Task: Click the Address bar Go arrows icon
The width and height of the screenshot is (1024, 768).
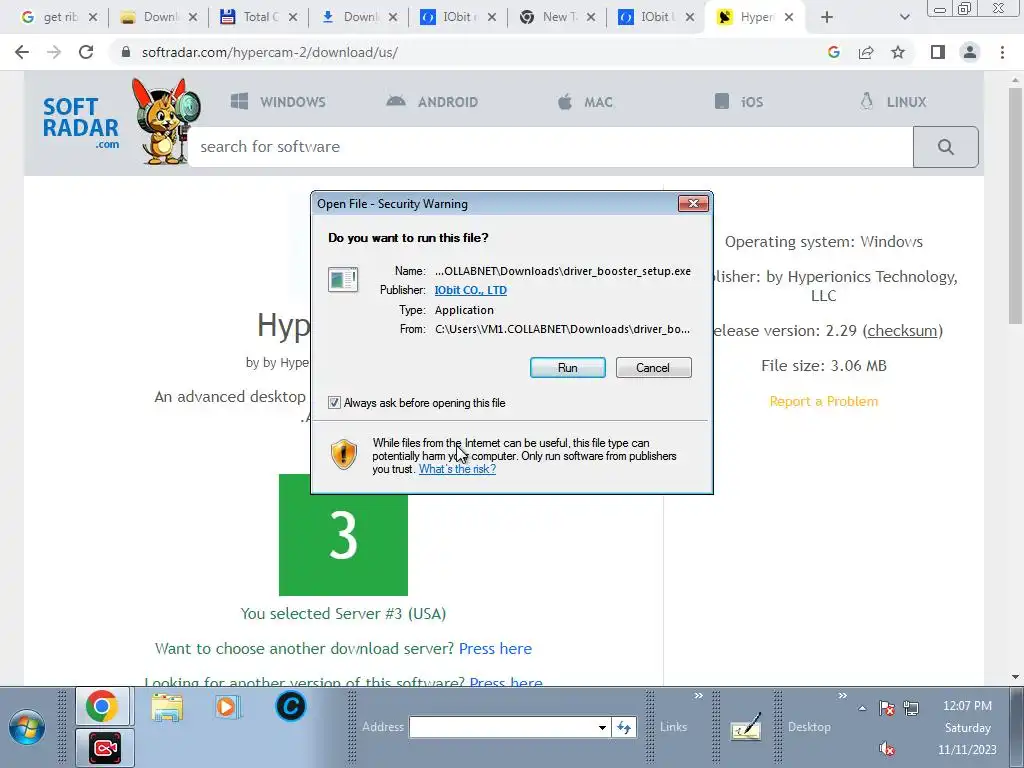Action: tap(624, 727)
